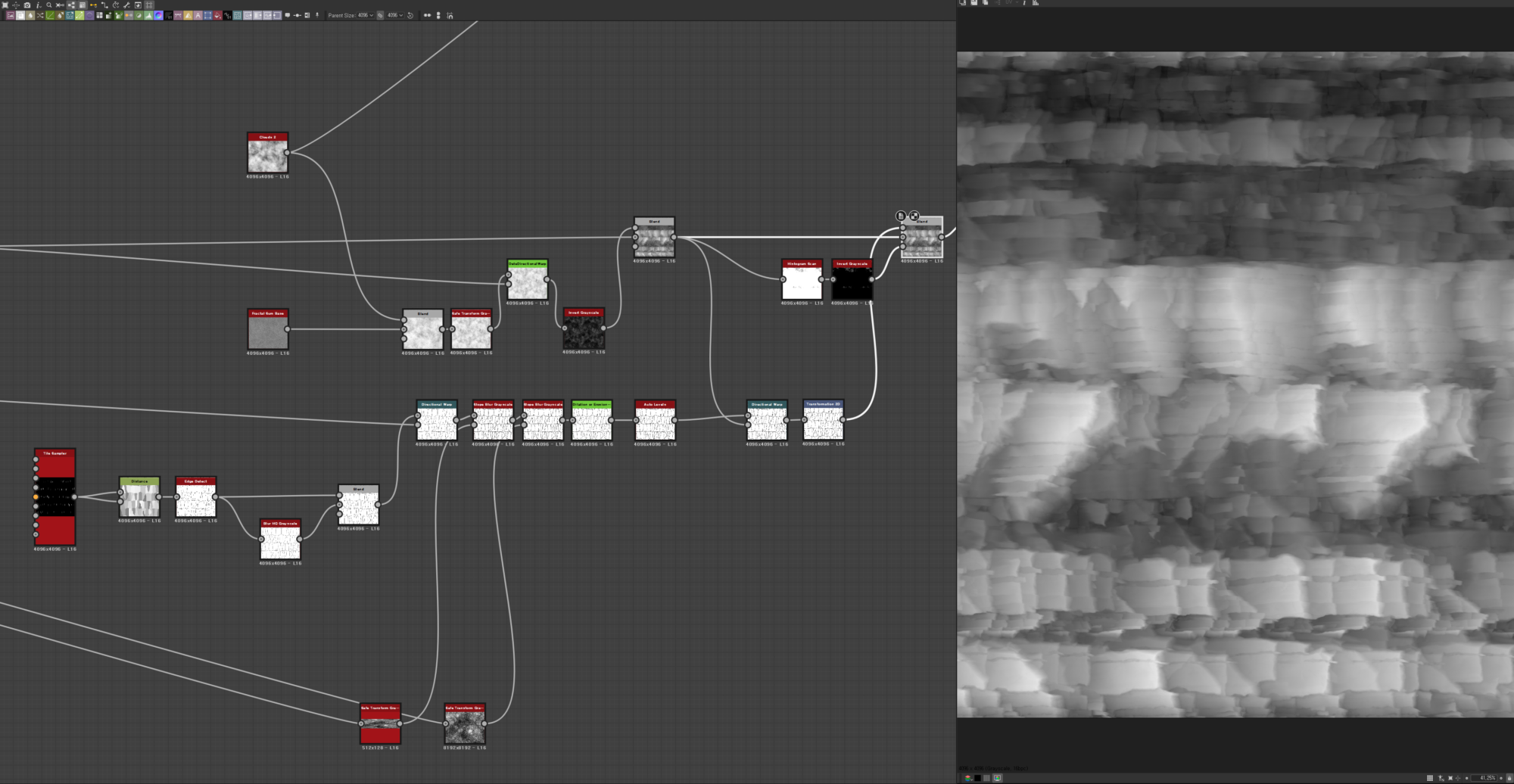This screenshot has height=784, width=1514.
Task: Toggle the 2D view lock icon
Action: (x=1508, y=777)
